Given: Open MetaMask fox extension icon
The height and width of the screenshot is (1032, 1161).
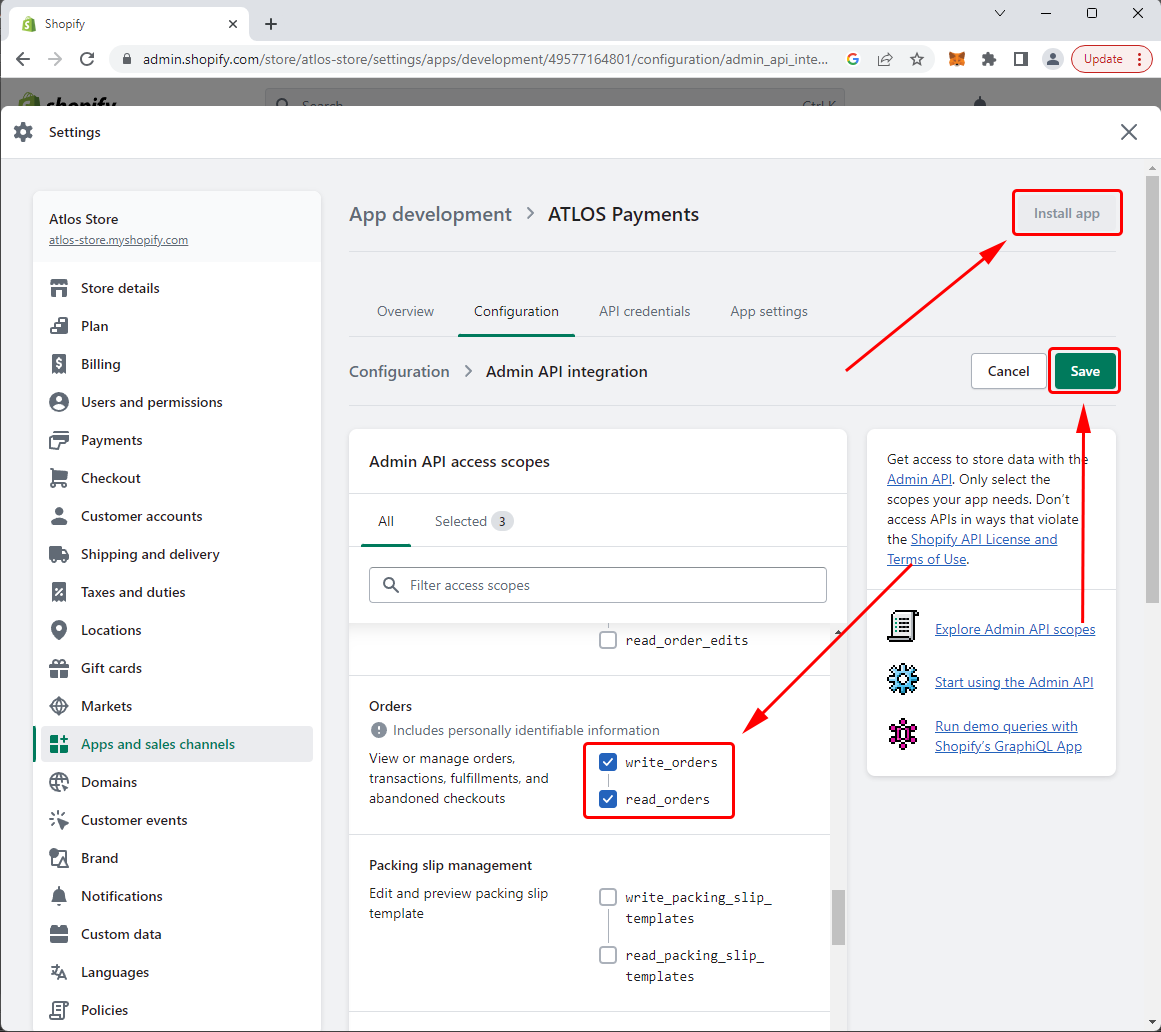Looking at the screenshot, I should pyautogui.click(x=957, y=59).
